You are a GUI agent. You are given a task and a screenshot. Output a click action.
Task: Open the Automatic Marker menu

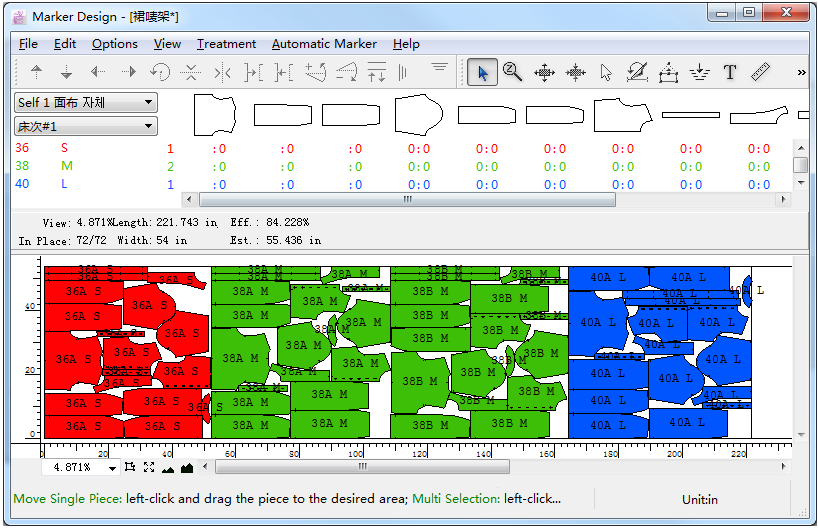click(x=324, y=44)
